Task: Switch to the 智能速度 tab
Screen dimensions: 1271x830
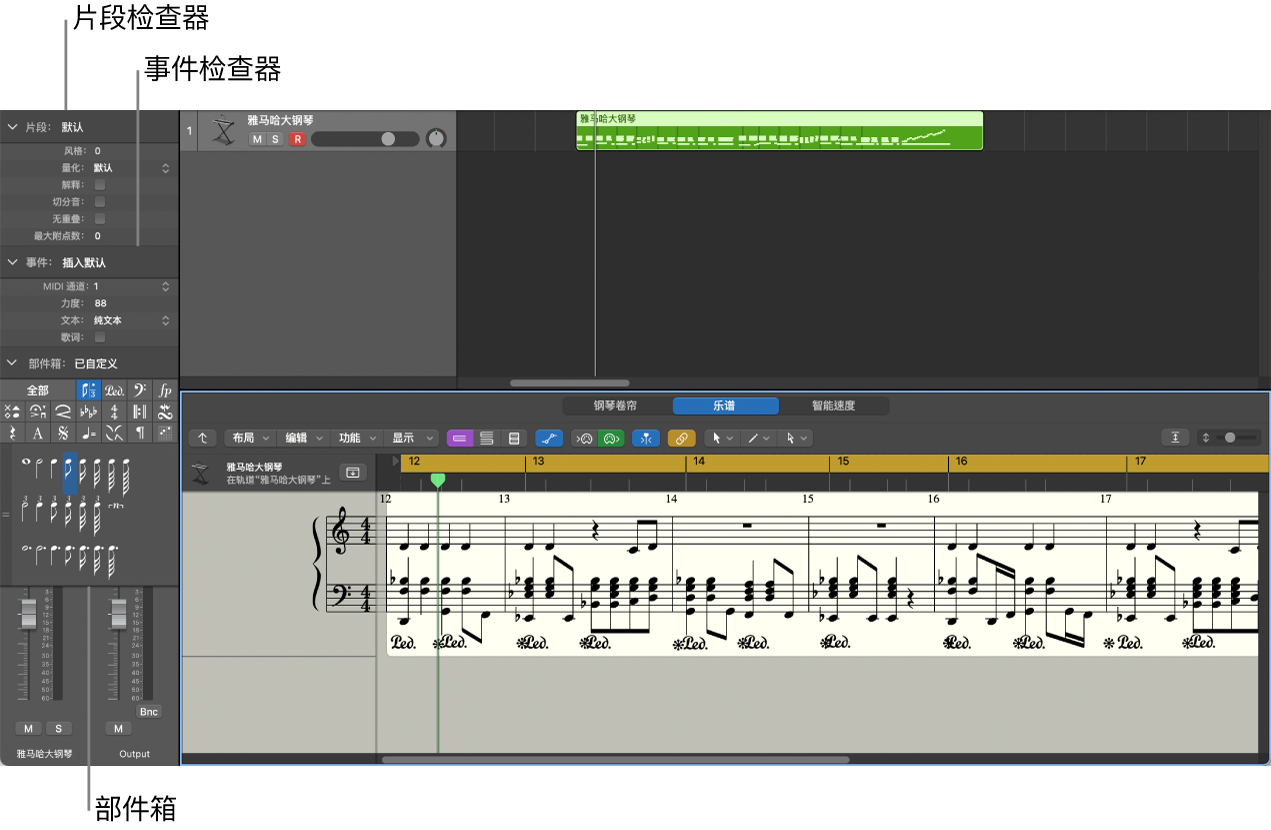Action: [x=834, y=406]
